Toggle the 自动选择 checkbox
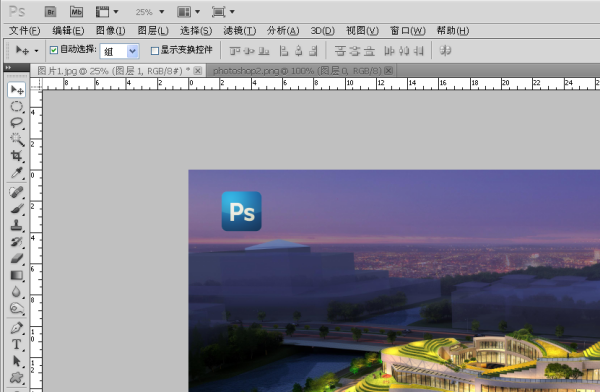The image size is (600, 392). (x=54, y=50)
